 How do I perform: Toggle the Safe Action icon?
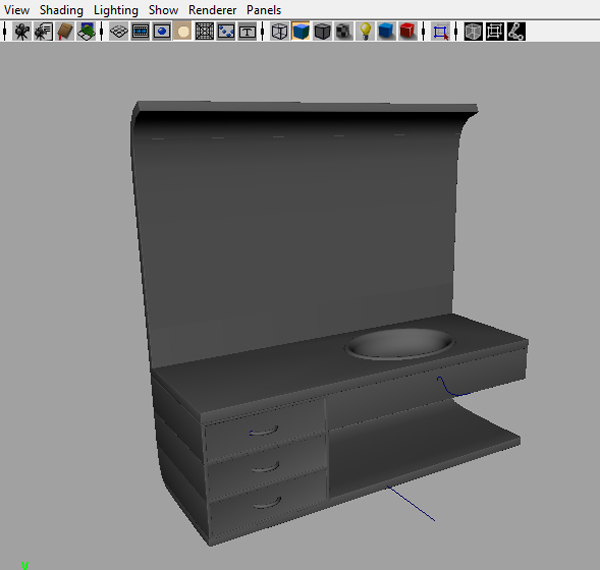(x=226, y=31)
